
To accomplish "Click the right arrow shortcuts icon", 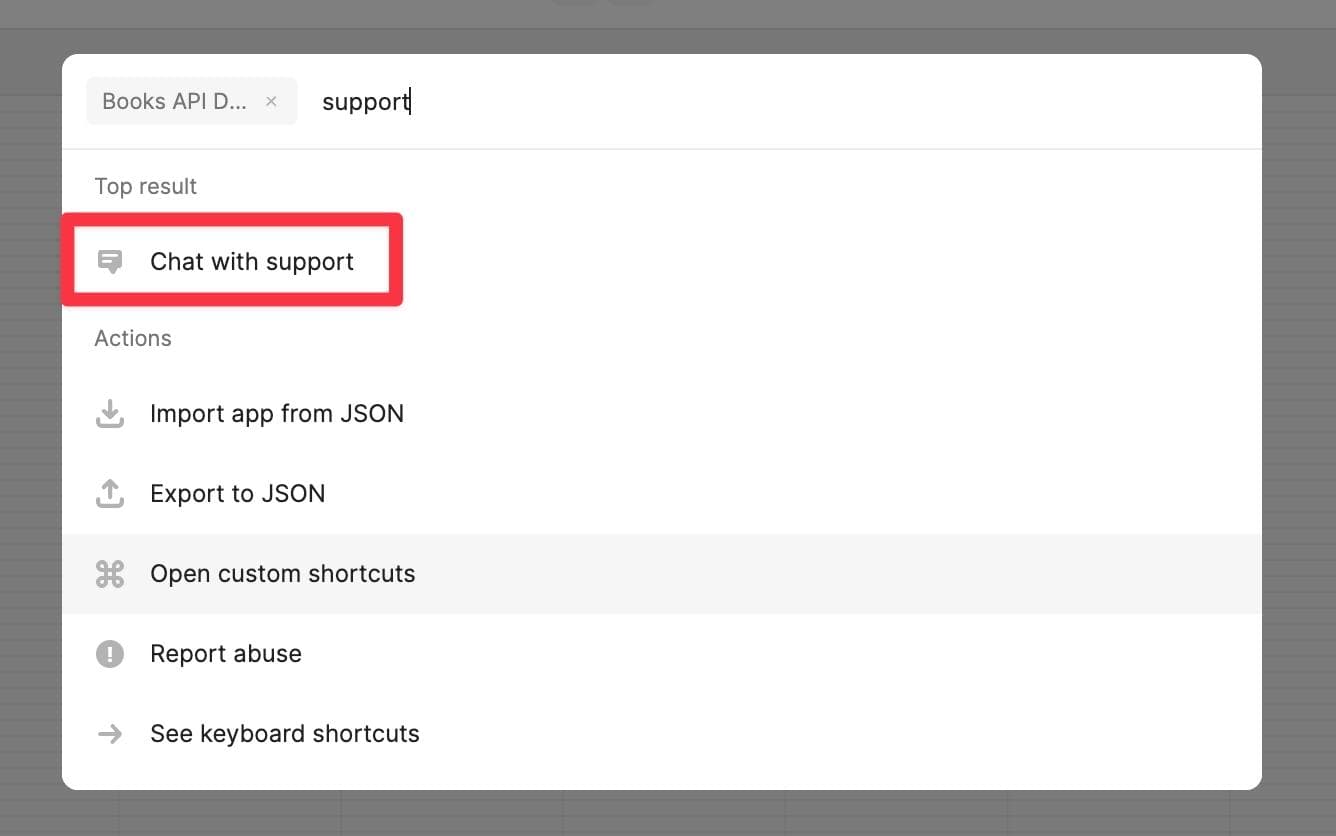I will [110, 734].
